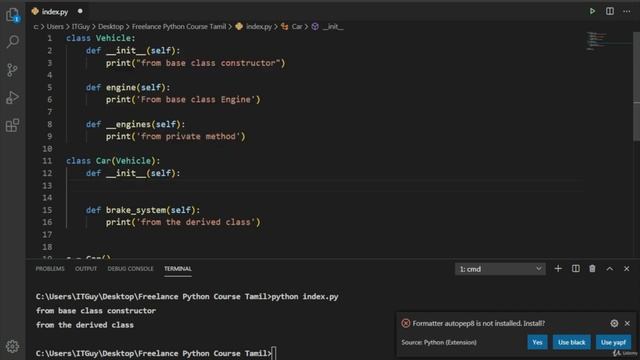This screenshot has height=360, width=640.
Task: Select the Terminal tab
Action: tap(178, 269)
